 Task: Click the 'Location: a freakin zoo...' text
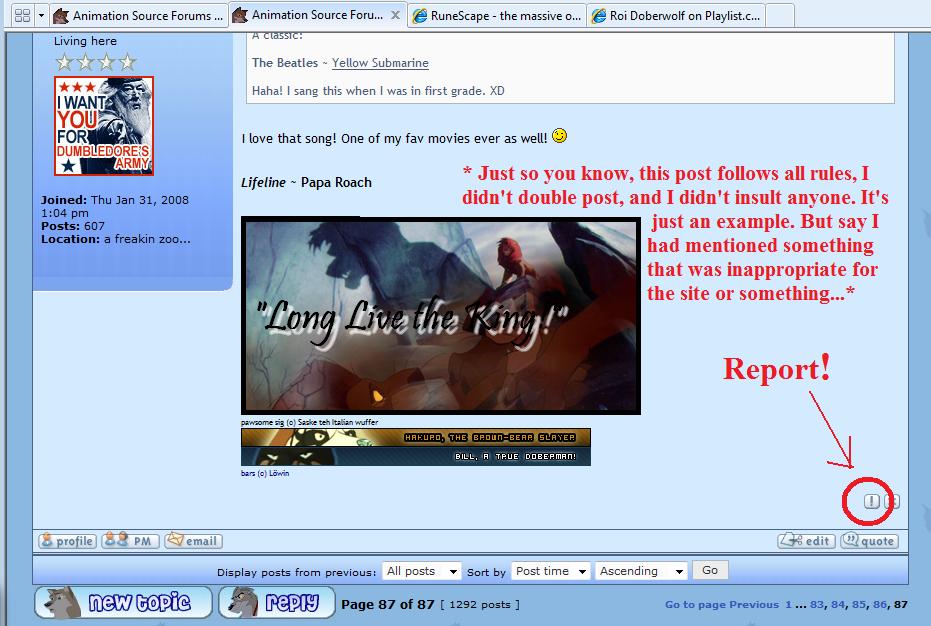click(116, 239)
